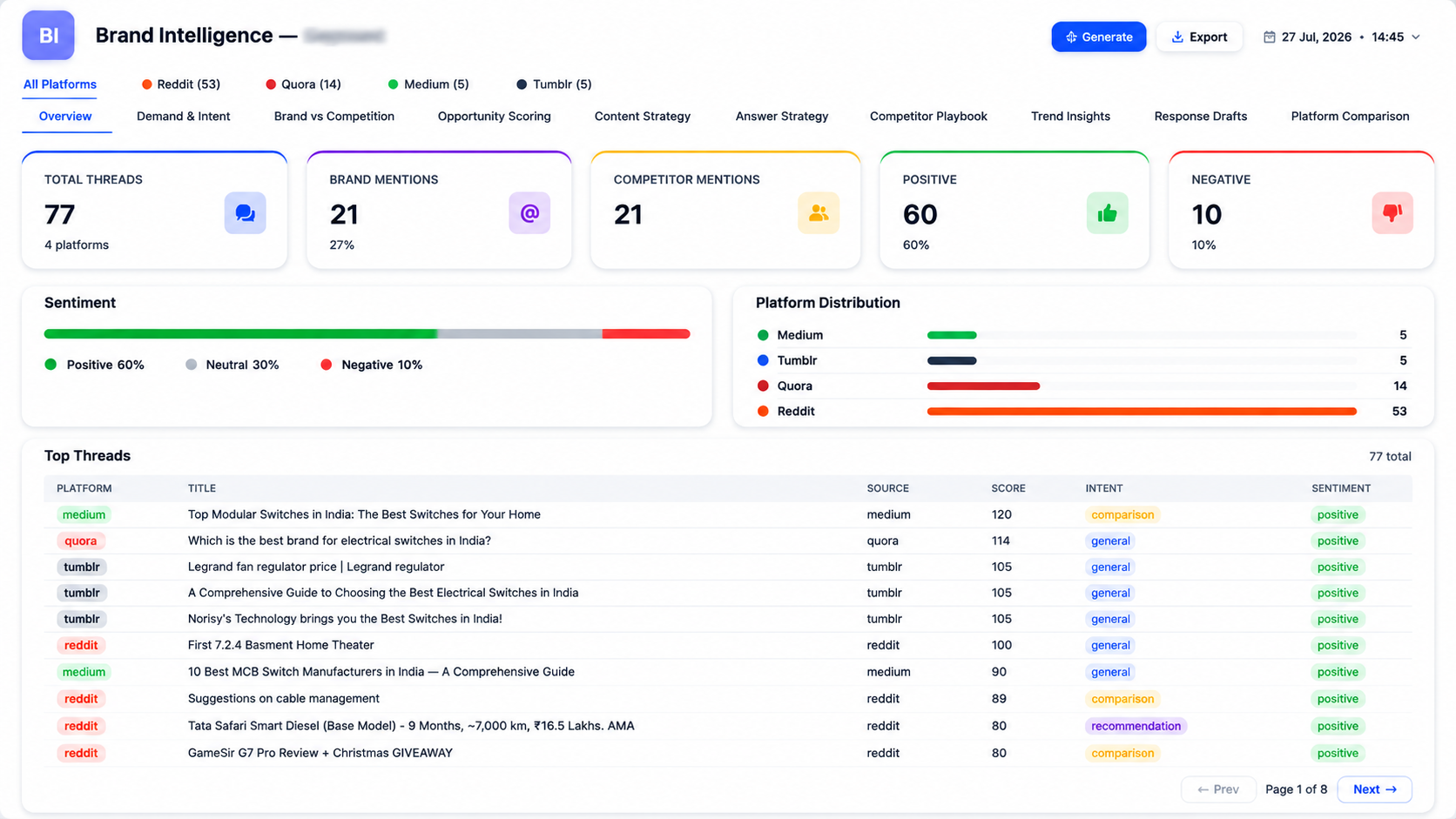Viewport: 1456px width, 819px height.
Task: Click the Positive thumbs-up icon
Action: (1107, 213)
